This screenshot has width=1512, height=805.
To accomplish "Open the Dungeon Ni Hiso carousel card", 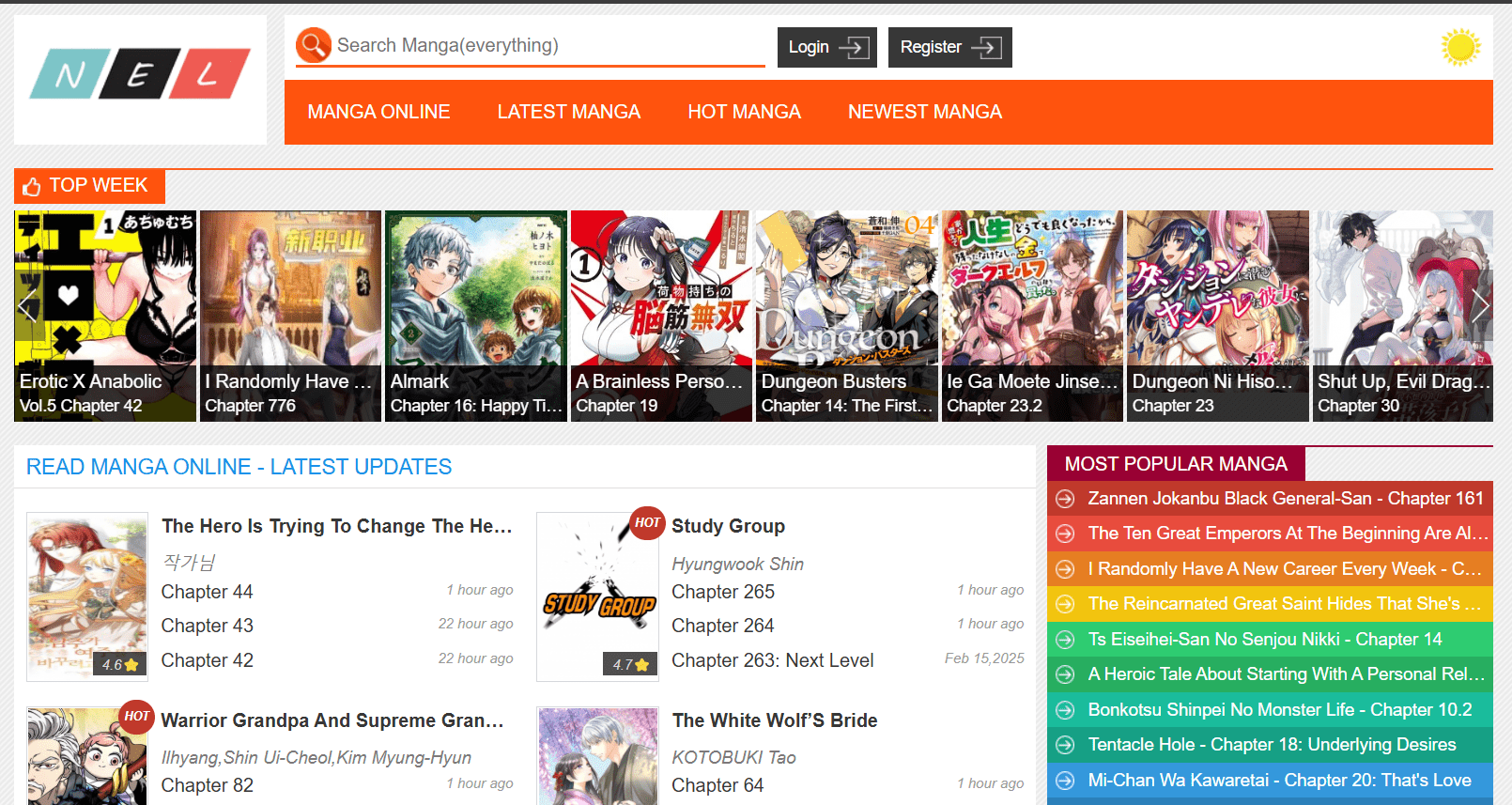I will (1218, 316).
